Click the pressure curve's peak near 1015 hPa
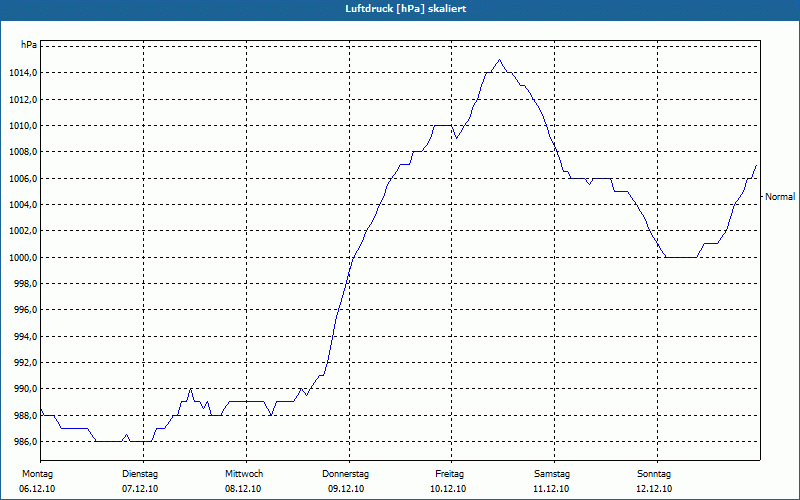The width and height of the screenshot is (800, 500). point(499,60)
